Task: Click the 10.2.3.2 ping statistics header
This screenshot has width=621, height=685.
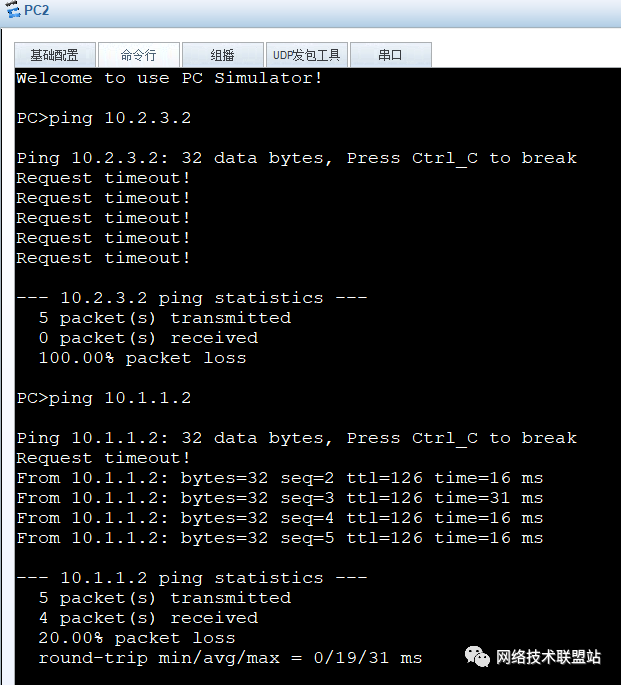Action: [x=192, y=298]
